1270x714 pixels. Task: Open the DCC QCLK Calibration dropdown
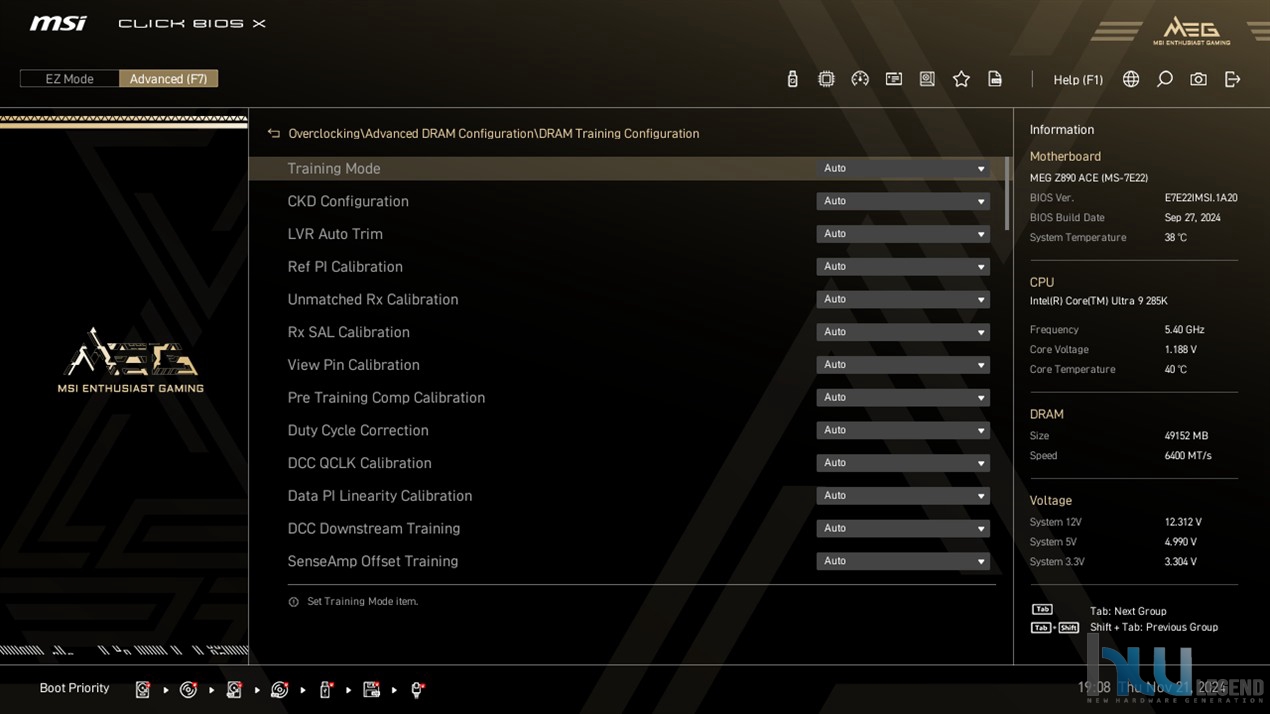coord(903,463)
